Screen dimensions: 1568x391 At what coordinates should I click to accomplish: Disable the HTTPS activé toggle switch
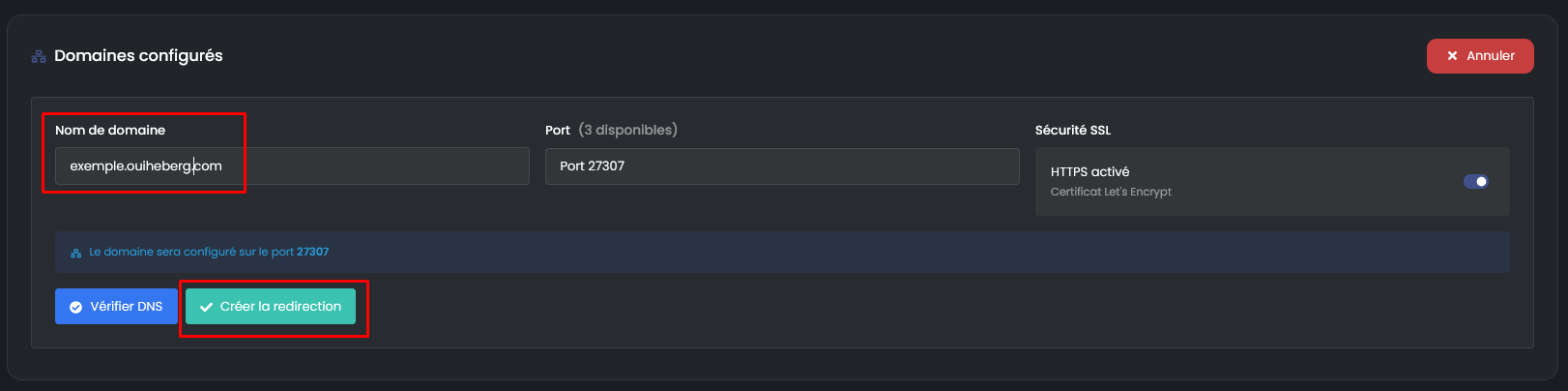coord(1475,182)
